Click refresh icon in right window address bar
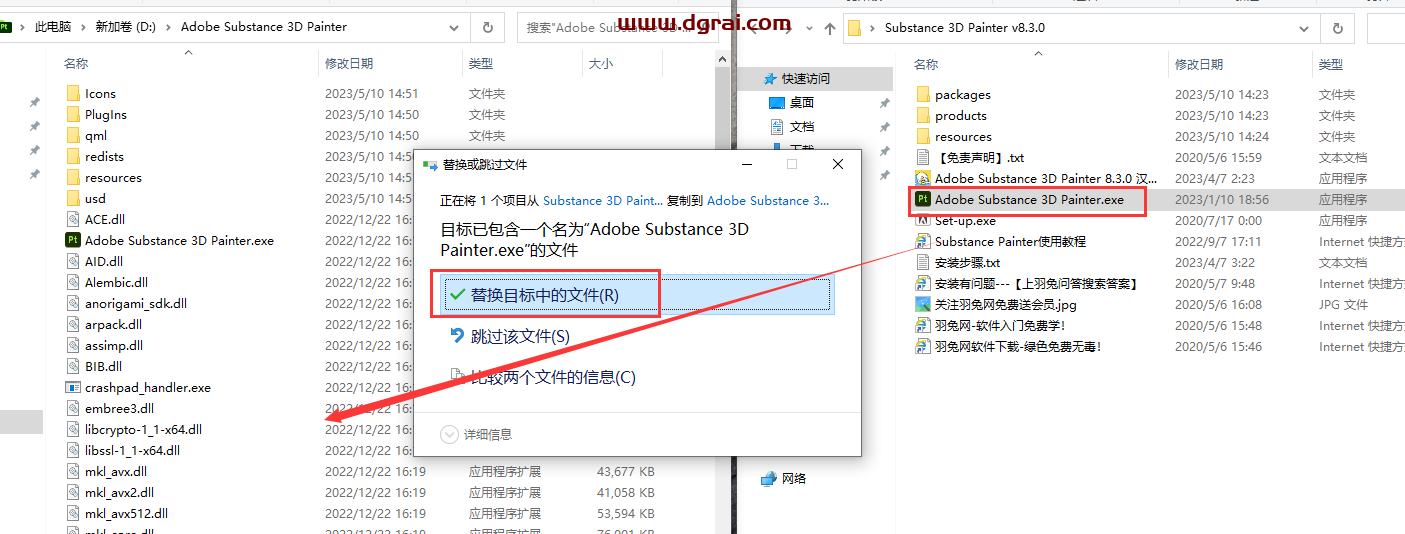1405x534 pixels. (1338, 28)
